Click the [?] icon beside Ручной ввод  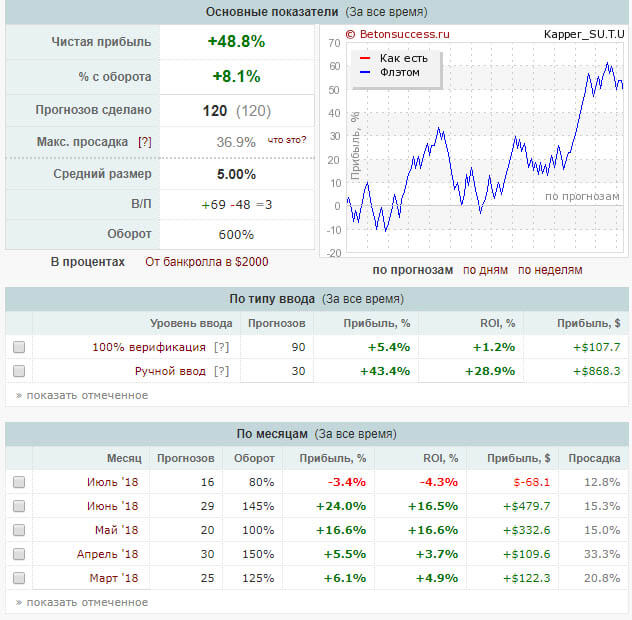coord(221,371)
